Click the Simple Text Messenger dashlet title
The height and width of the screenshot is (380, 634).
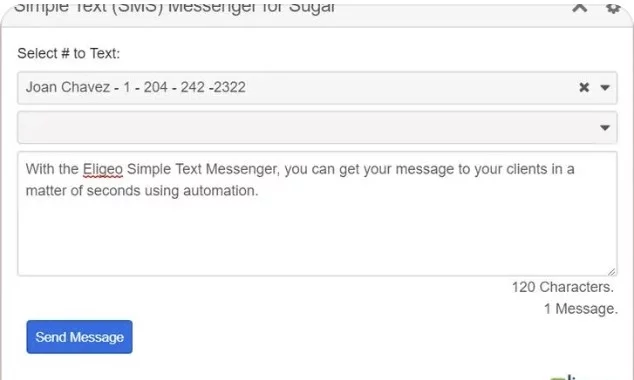tap(175, 7)
